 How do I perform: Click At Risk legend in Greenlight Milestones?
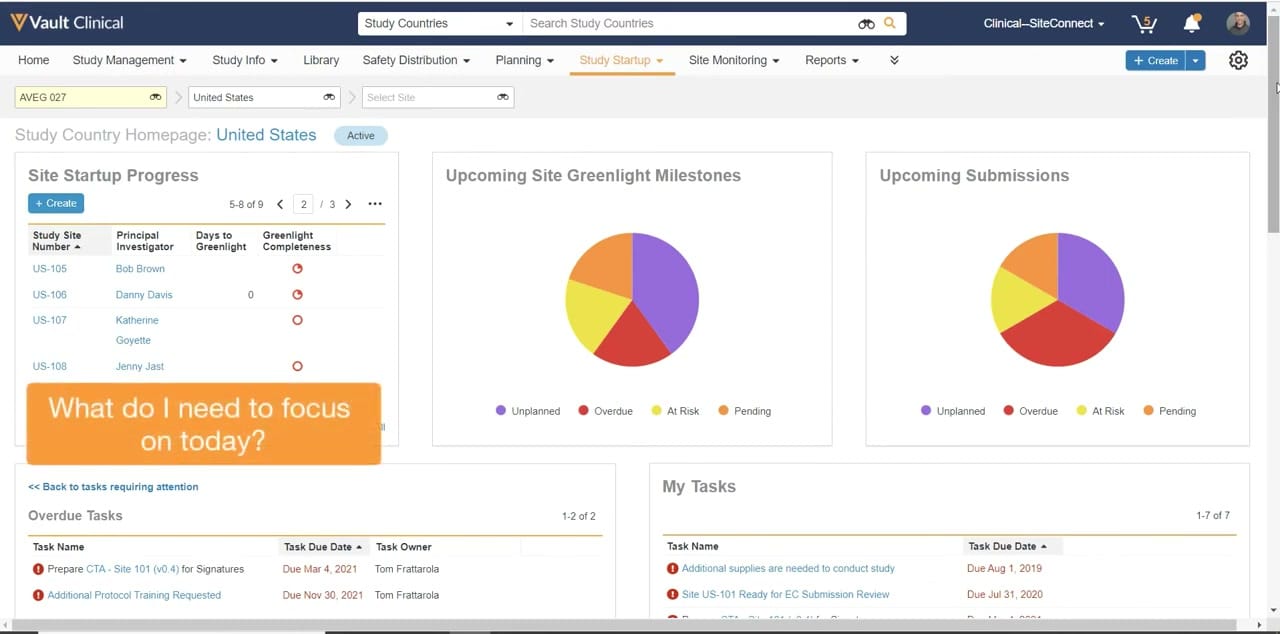(675, 411)
